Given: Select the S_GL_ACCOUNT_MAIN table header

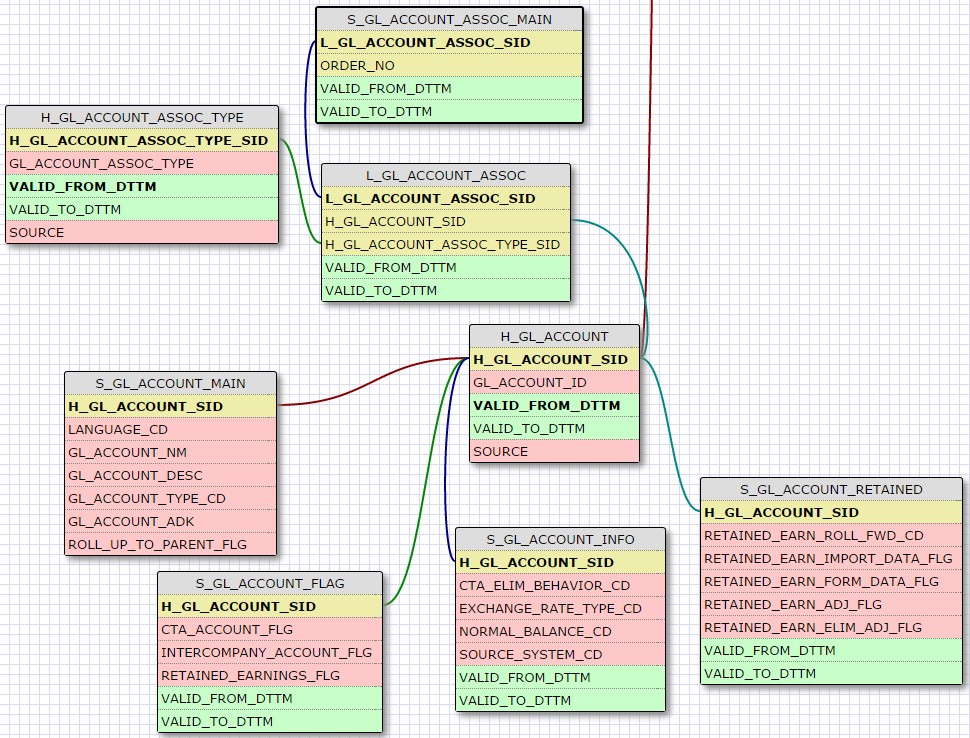Looking at the screenshot, I should 170,383.
